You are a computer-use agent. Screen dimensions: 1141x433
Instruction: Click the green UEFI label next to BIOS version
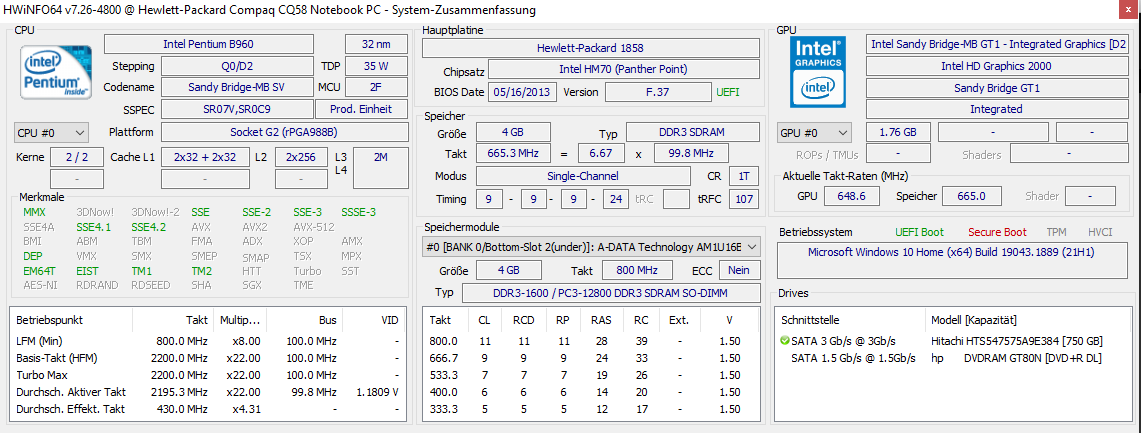(728, 92)
